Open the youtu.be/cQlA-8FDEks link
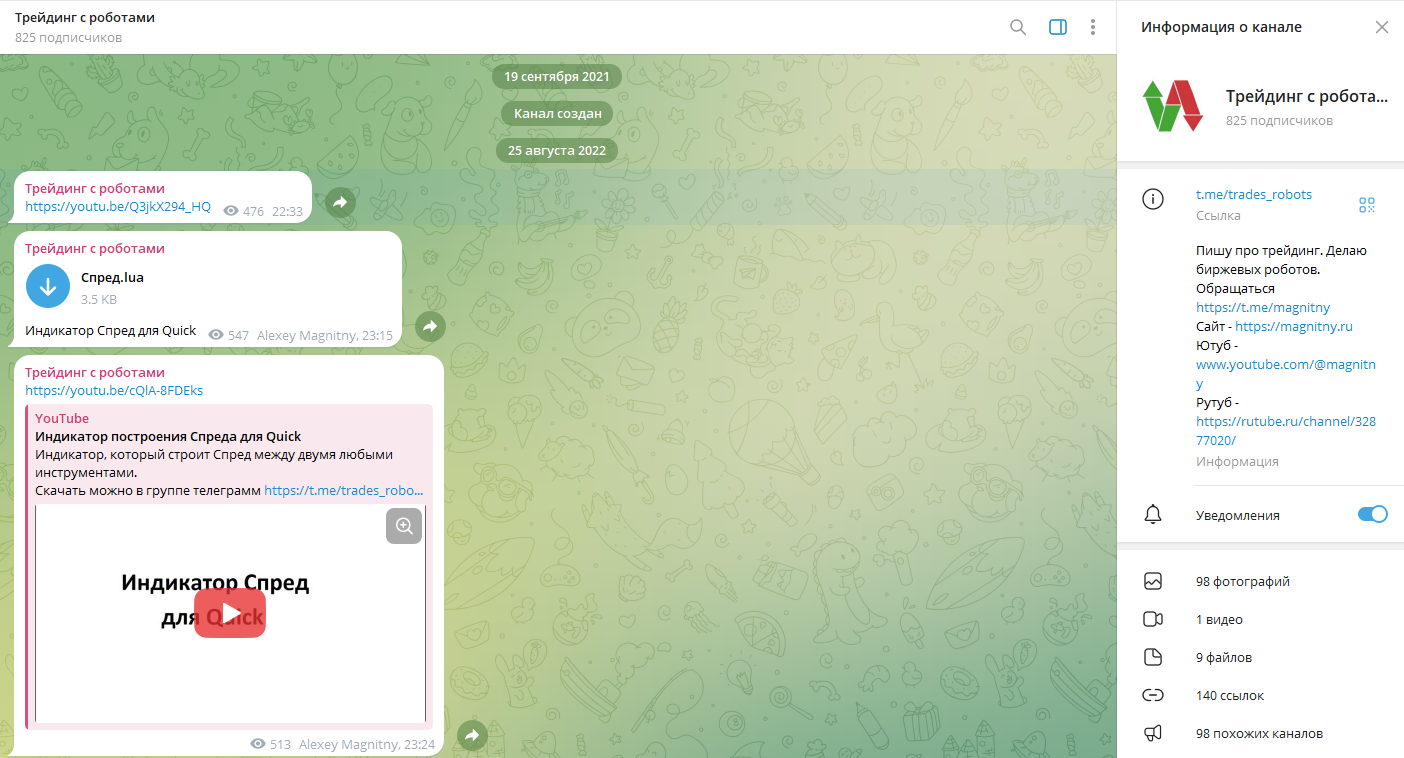Viewport: 1404px width, 758px height. [x=114, y=390]
